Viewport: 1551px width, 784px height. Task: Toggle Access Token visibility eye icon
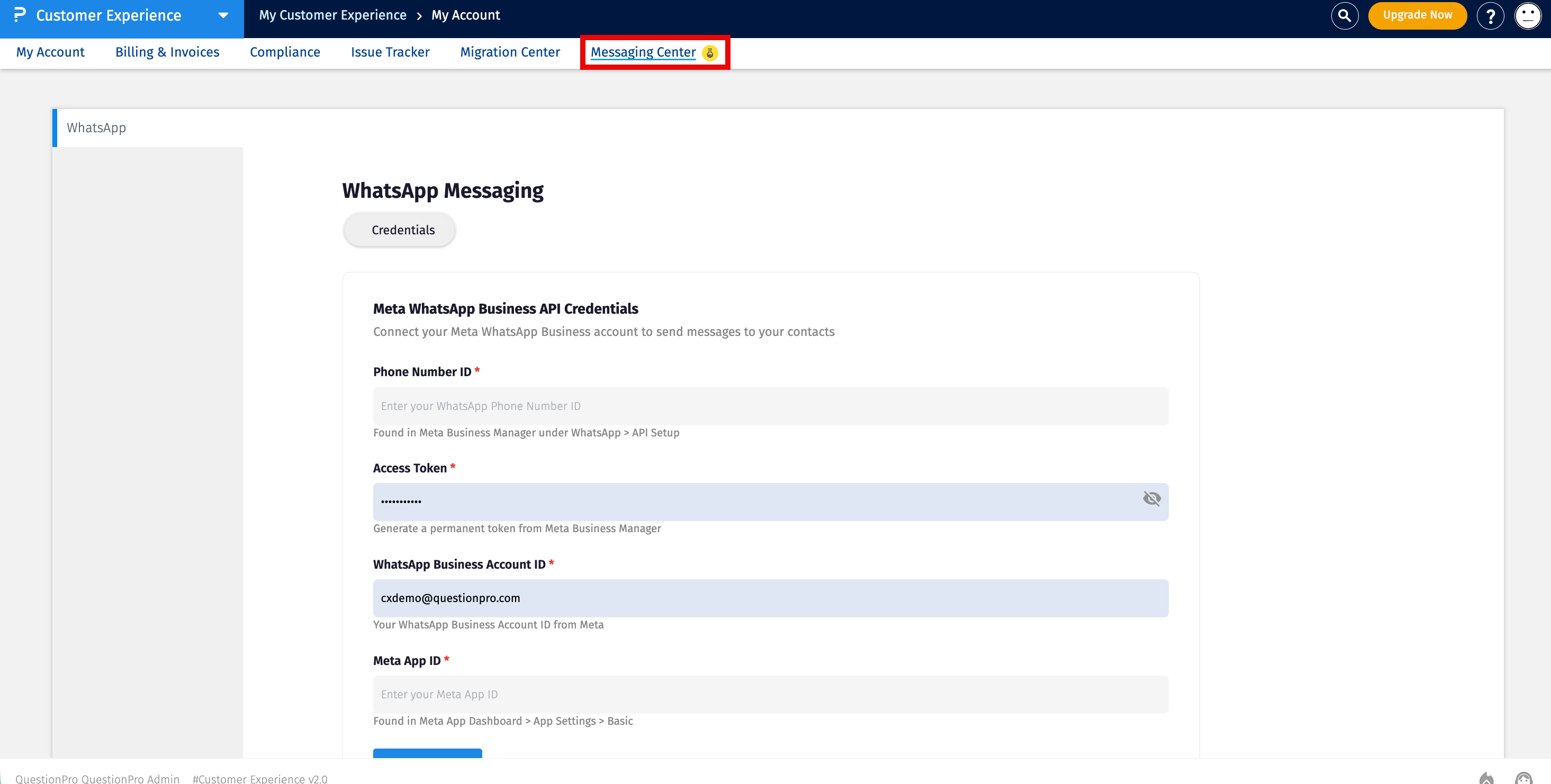click(x=1151, y=498)
